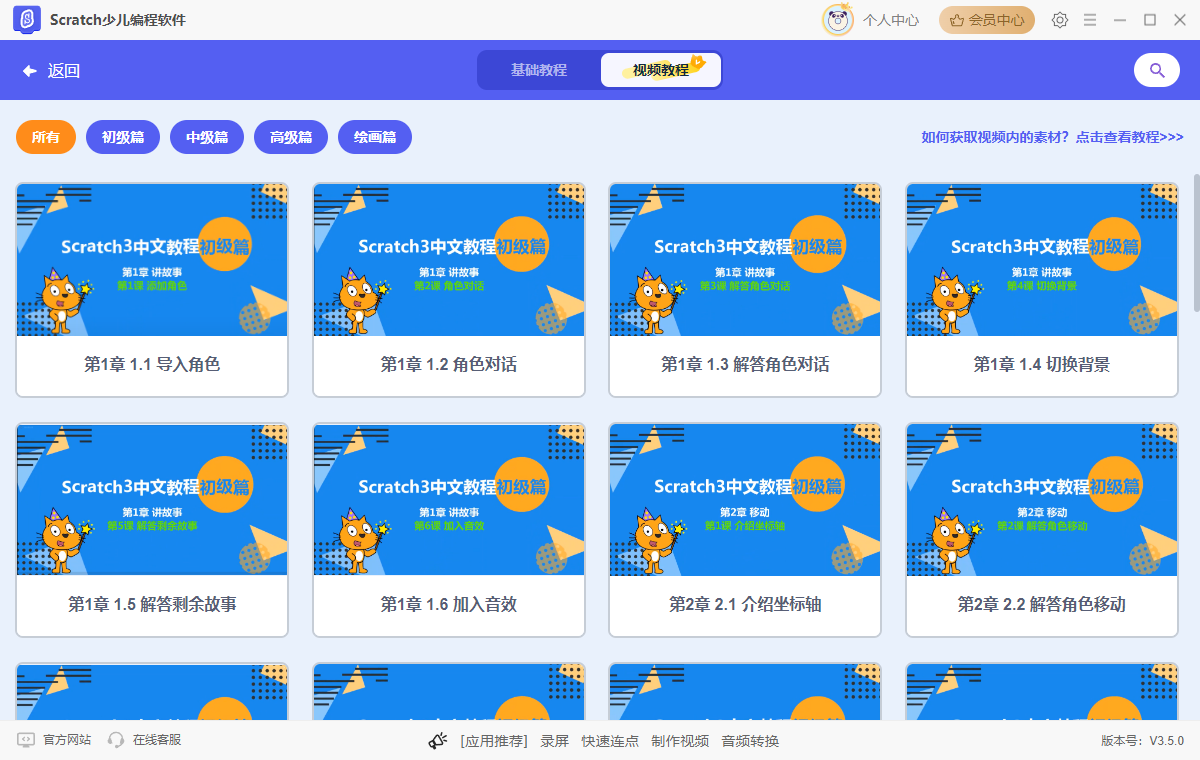Click the panda avatar icon
Screen dimensions: 1200x760
838,18
